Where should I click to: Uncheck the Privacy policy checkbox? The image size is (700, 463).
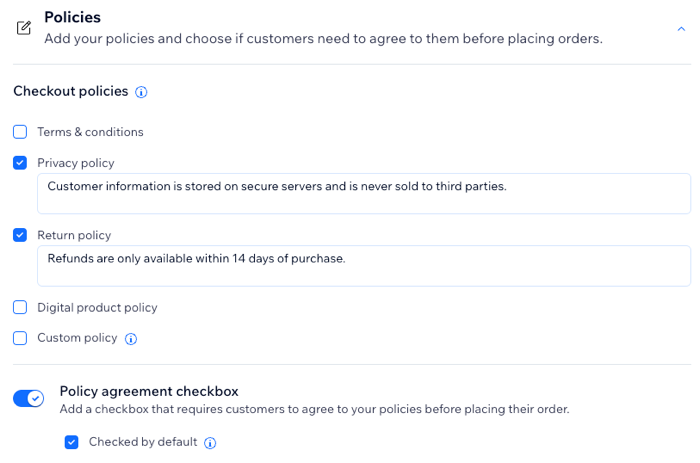[x=20, y=163]
